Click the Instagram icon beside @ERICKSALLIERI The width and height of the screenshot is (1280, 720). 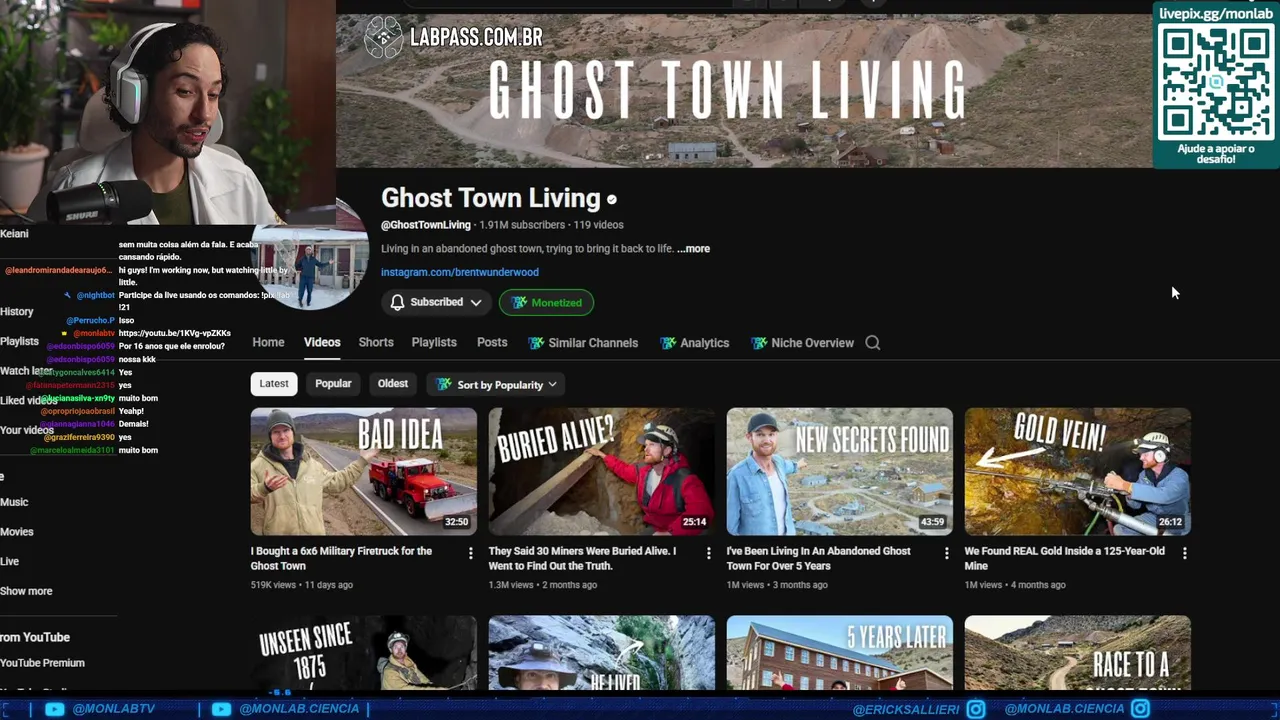pos(975,709)
